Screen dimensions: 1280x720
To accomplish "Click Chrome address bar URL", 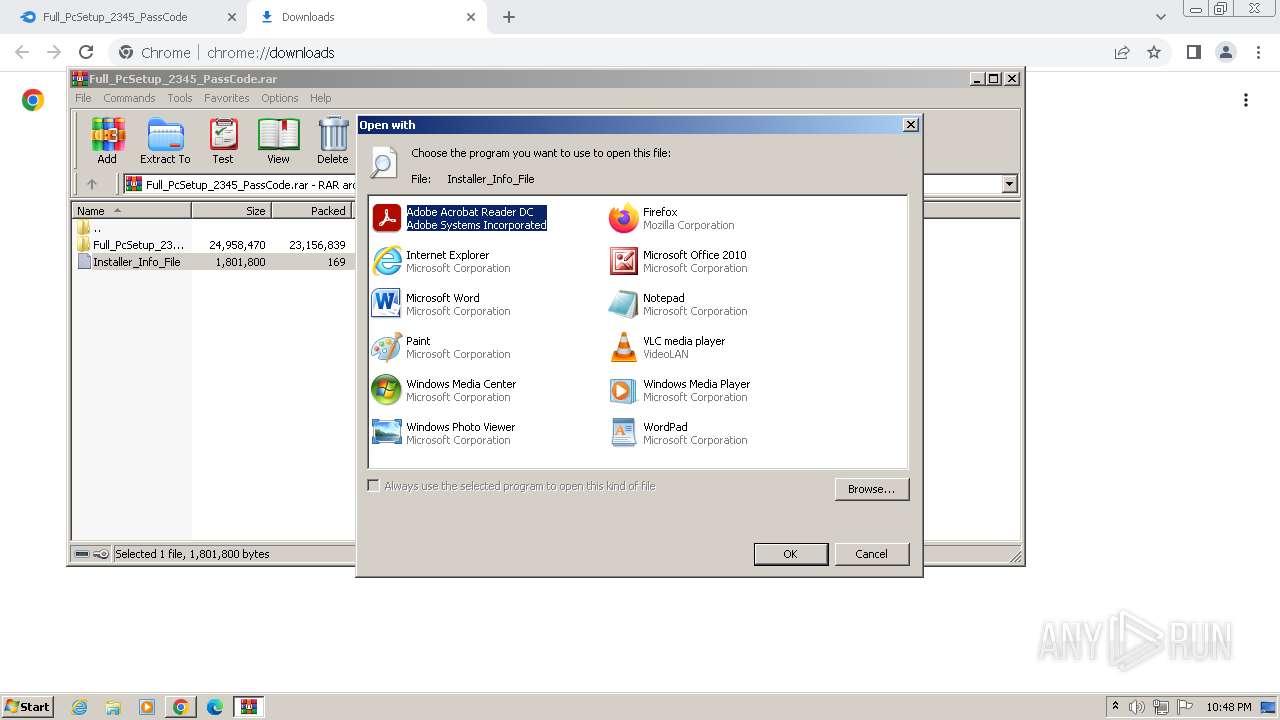I will [270, 53].
